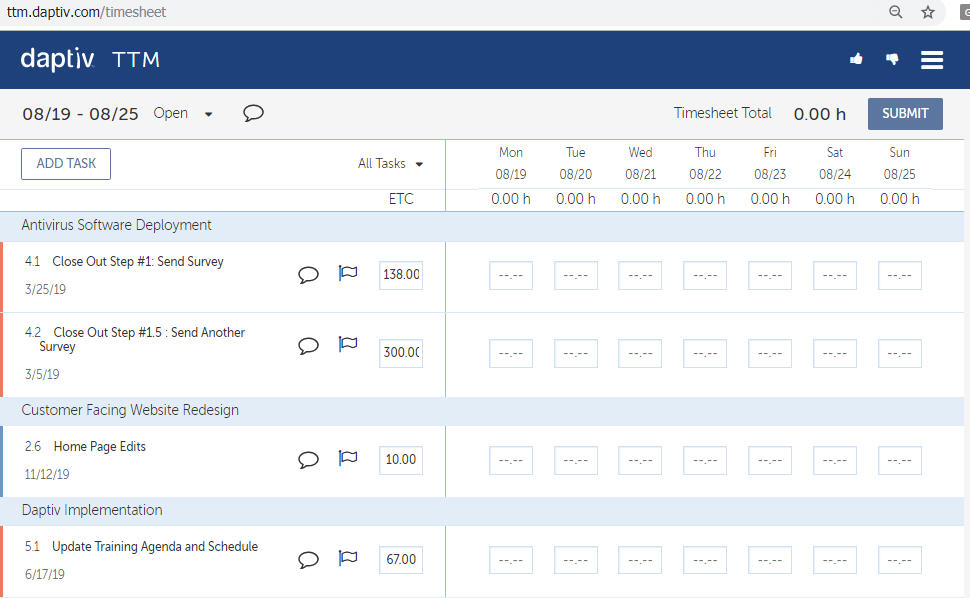
Task: Edit ETC field showing 67.00
Action: click(401, 560)
